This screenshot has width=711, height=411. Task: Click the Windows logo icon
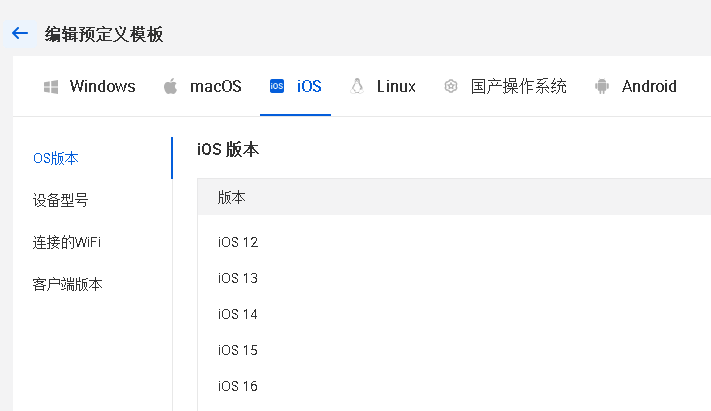(51, 87)
